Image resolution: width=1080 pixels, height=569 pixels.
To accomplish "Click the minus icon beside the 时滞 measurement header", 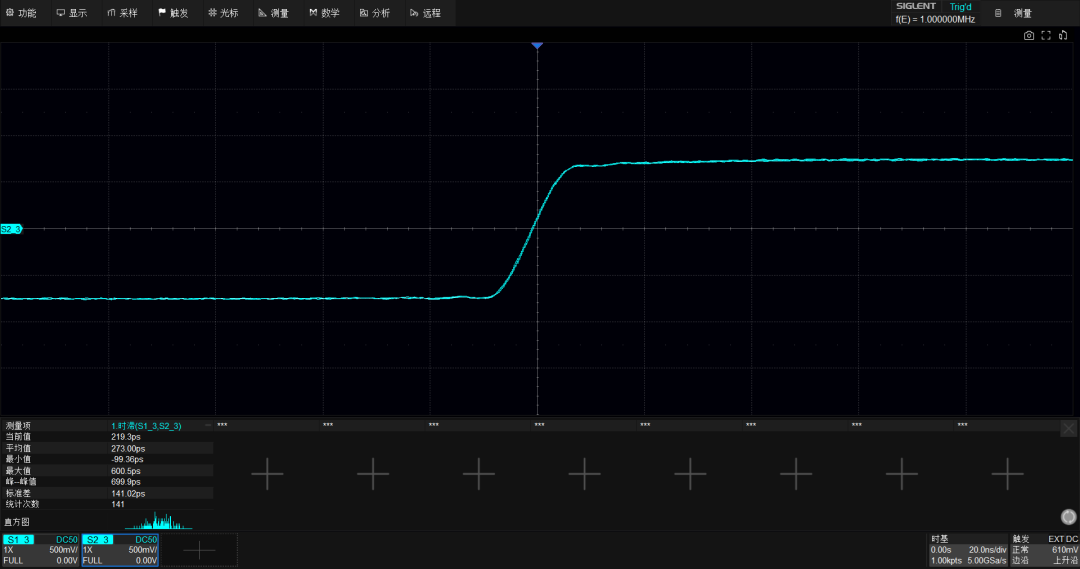I will pyautogui.click(x=208, y=426).
